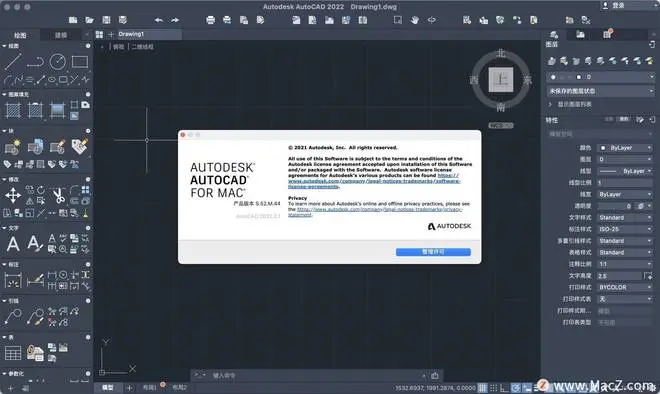Click the Open file folder icon in toolbar
The height and width of the screenshot is (394, 660).
[89, 20]
